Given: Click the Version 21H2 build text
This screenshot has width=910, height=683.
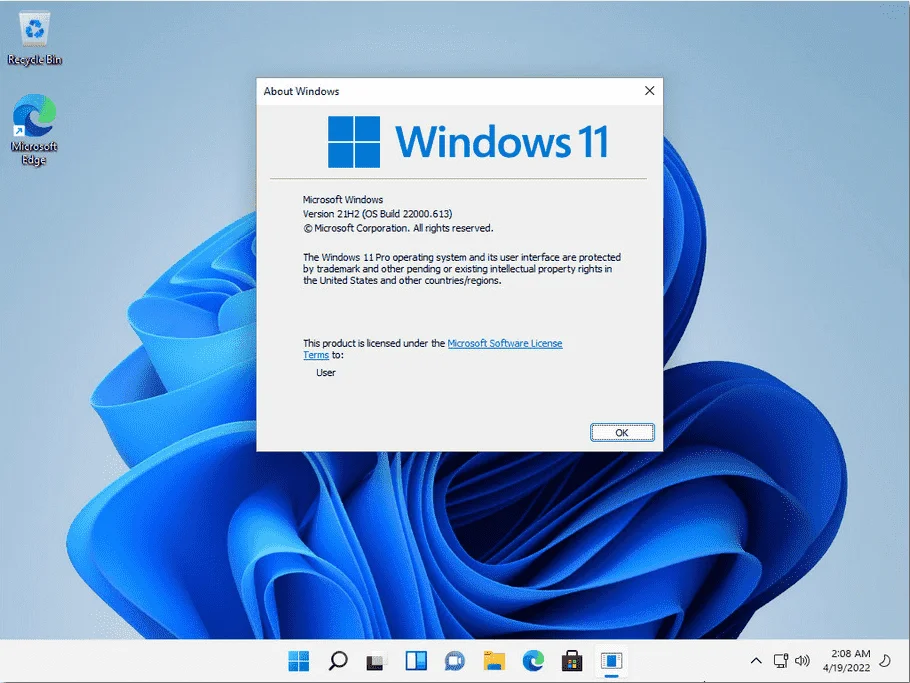Looking at the screenshot, I should coord(378,214).
